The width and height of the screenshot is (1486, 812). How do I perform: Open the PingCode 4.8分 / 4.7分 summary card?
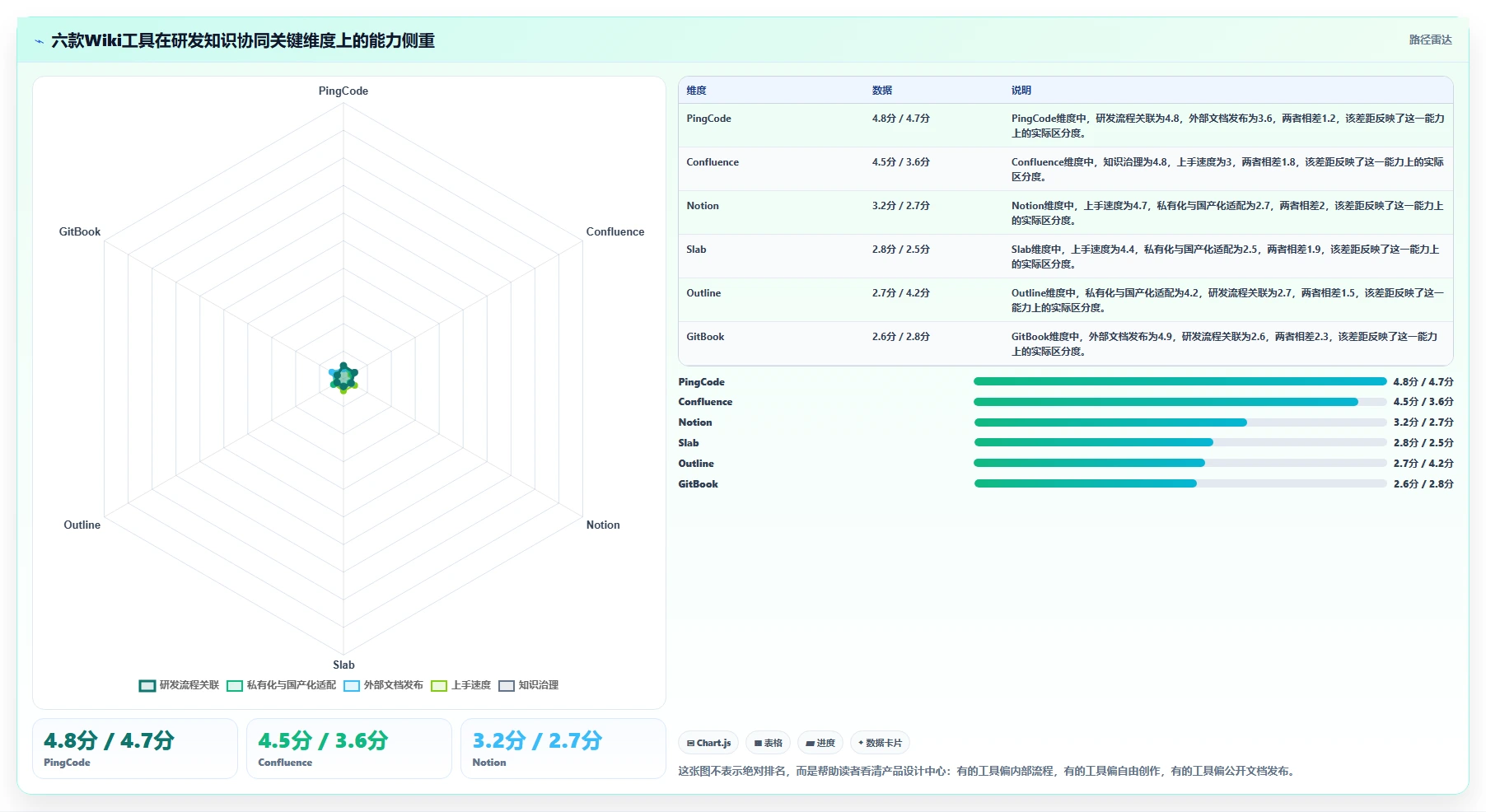pyautogui.click(x=135, y=749)
